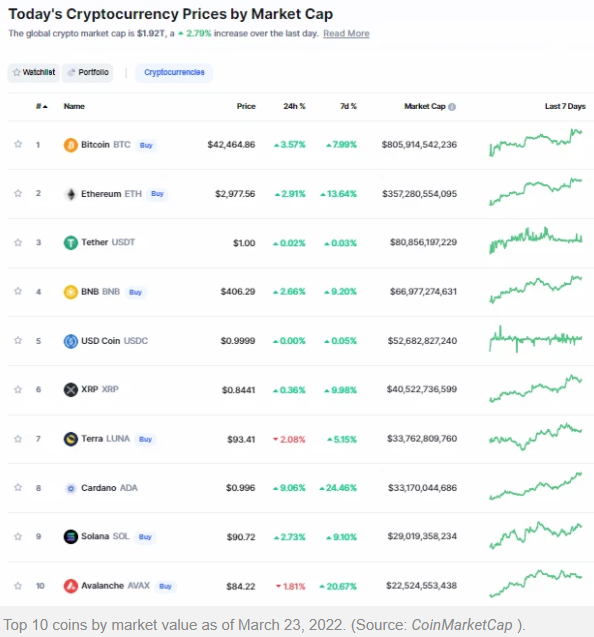The width and height of the screenshot is (594, 637).
Task: Sort the table by the Price header
Action: 246,106
